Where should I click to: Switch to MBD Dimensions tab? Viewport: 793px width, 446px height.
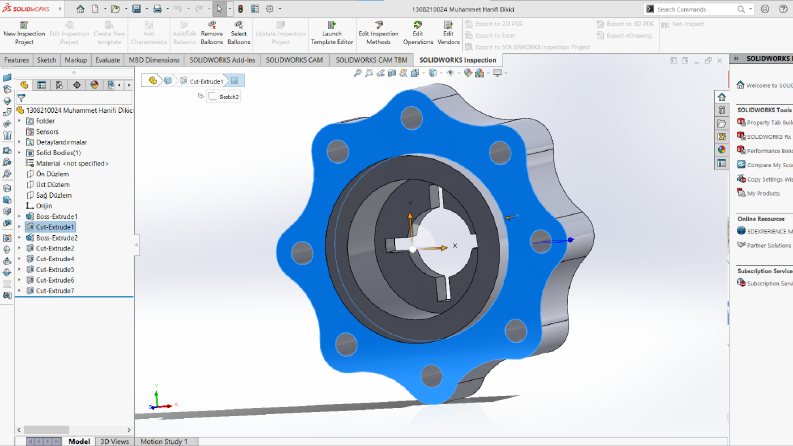pyautogui.click(x=154, y=60)
